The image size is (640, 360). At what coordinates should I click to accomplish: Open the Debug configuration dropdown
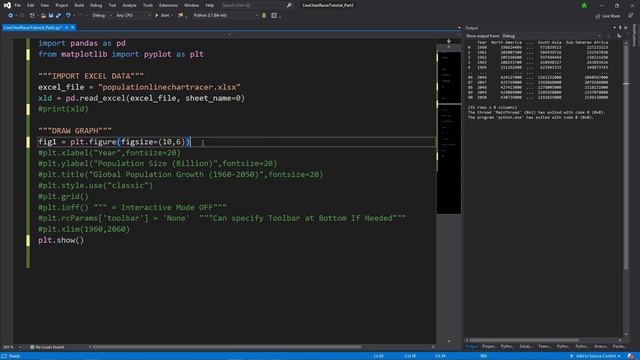pyautogui.click(x=102, y=16)
